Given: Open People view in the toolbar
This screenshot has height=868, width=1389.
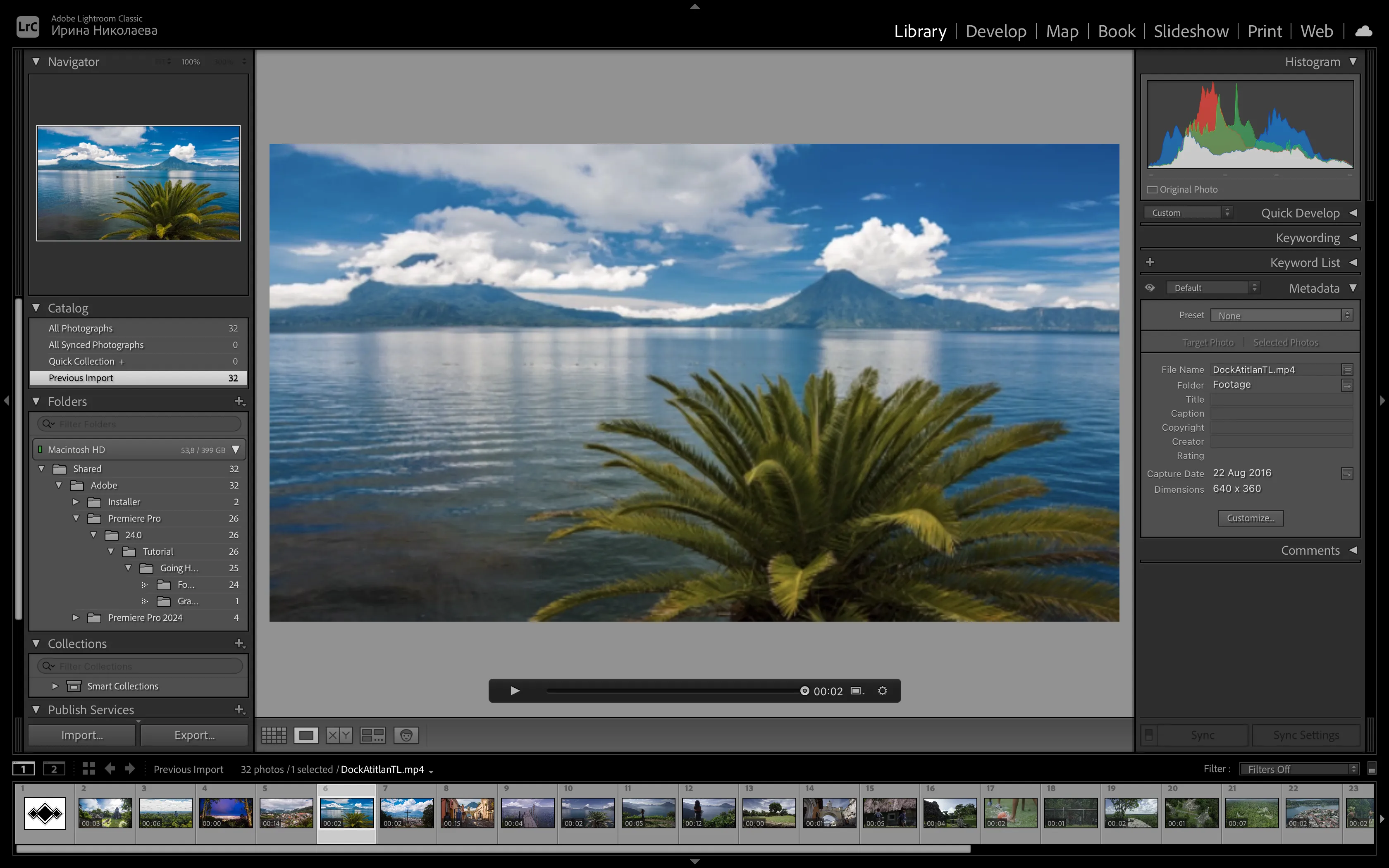Looking at the screenshot, I should pos(406,735).
